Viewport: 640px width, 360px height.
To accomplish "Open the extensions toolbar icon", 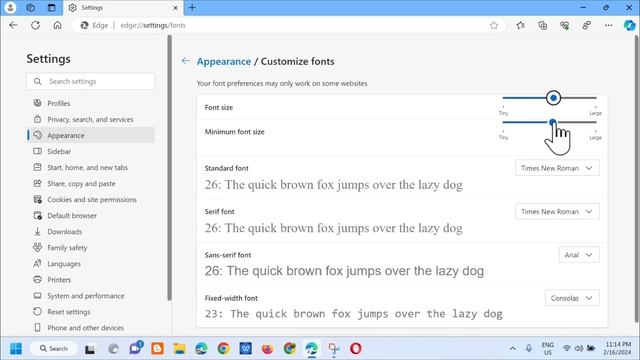I will coord(587,25).
